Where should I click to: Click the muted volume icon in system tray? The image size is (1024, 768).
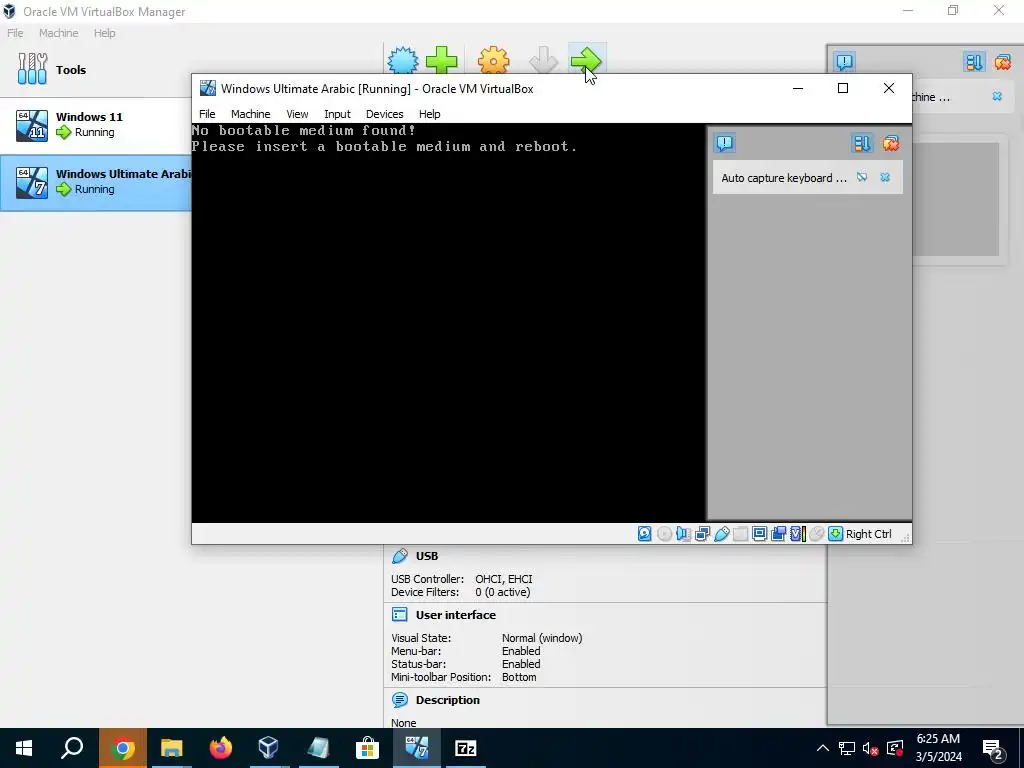pos(870,748)
